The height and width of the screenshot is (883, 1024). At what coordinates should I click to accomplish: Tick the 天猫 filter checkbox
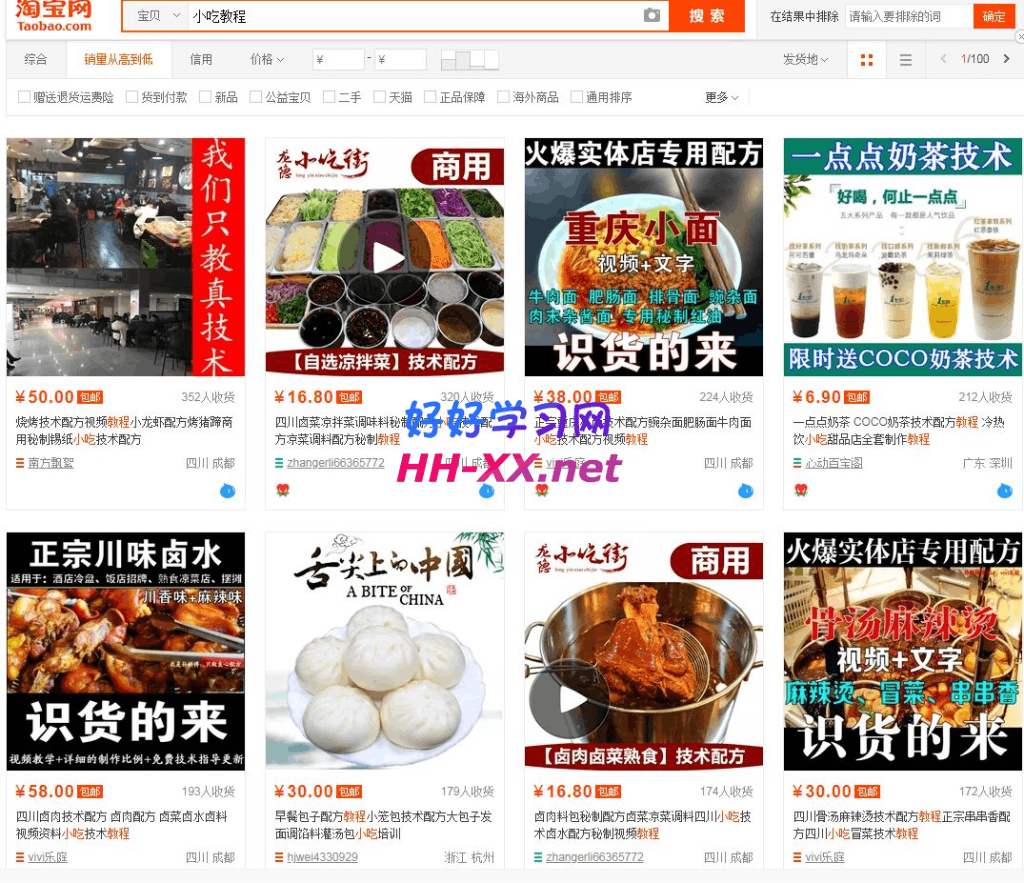[x=380, y=97]
